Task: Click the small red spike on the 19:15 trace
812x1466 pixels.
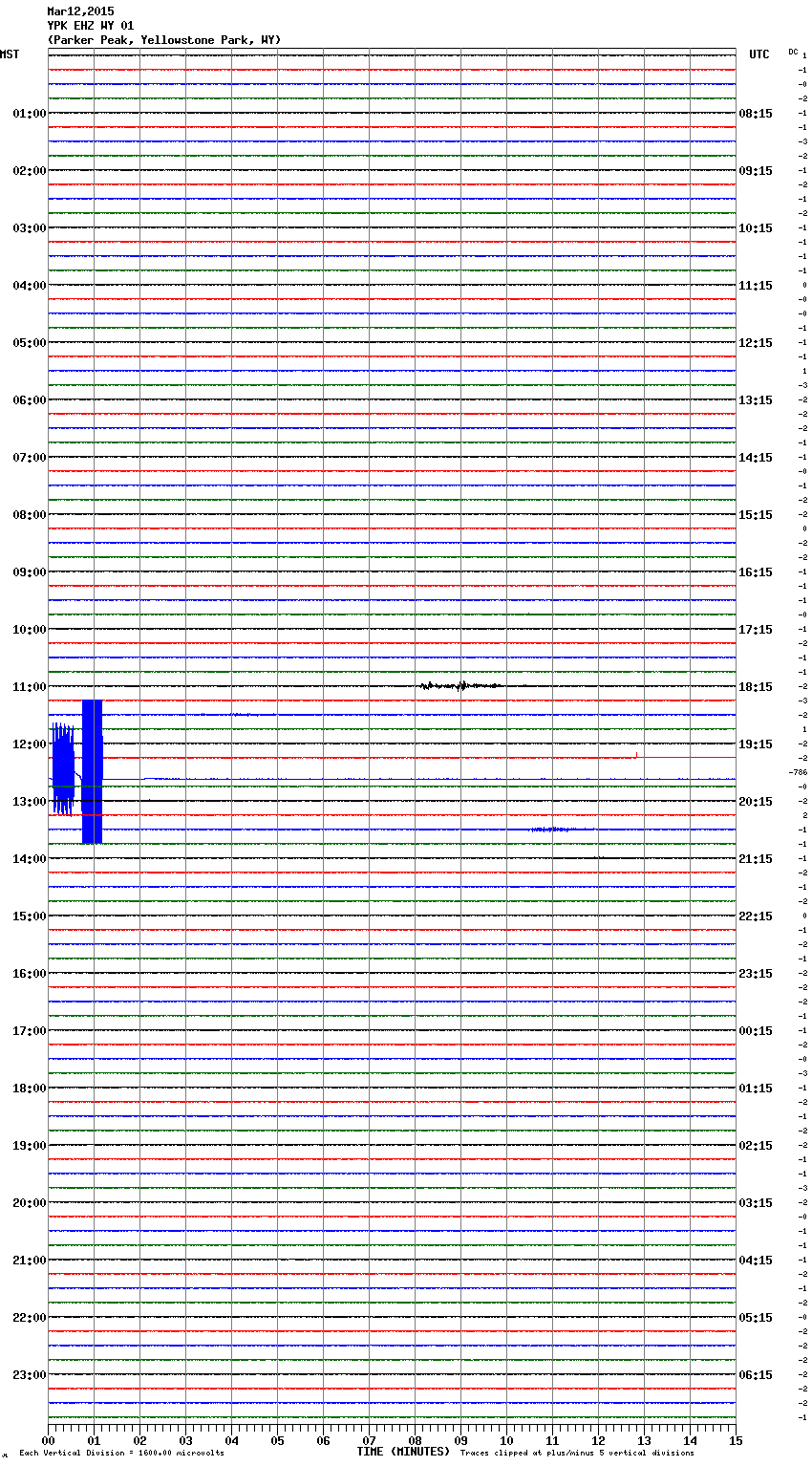Action: 636,755
